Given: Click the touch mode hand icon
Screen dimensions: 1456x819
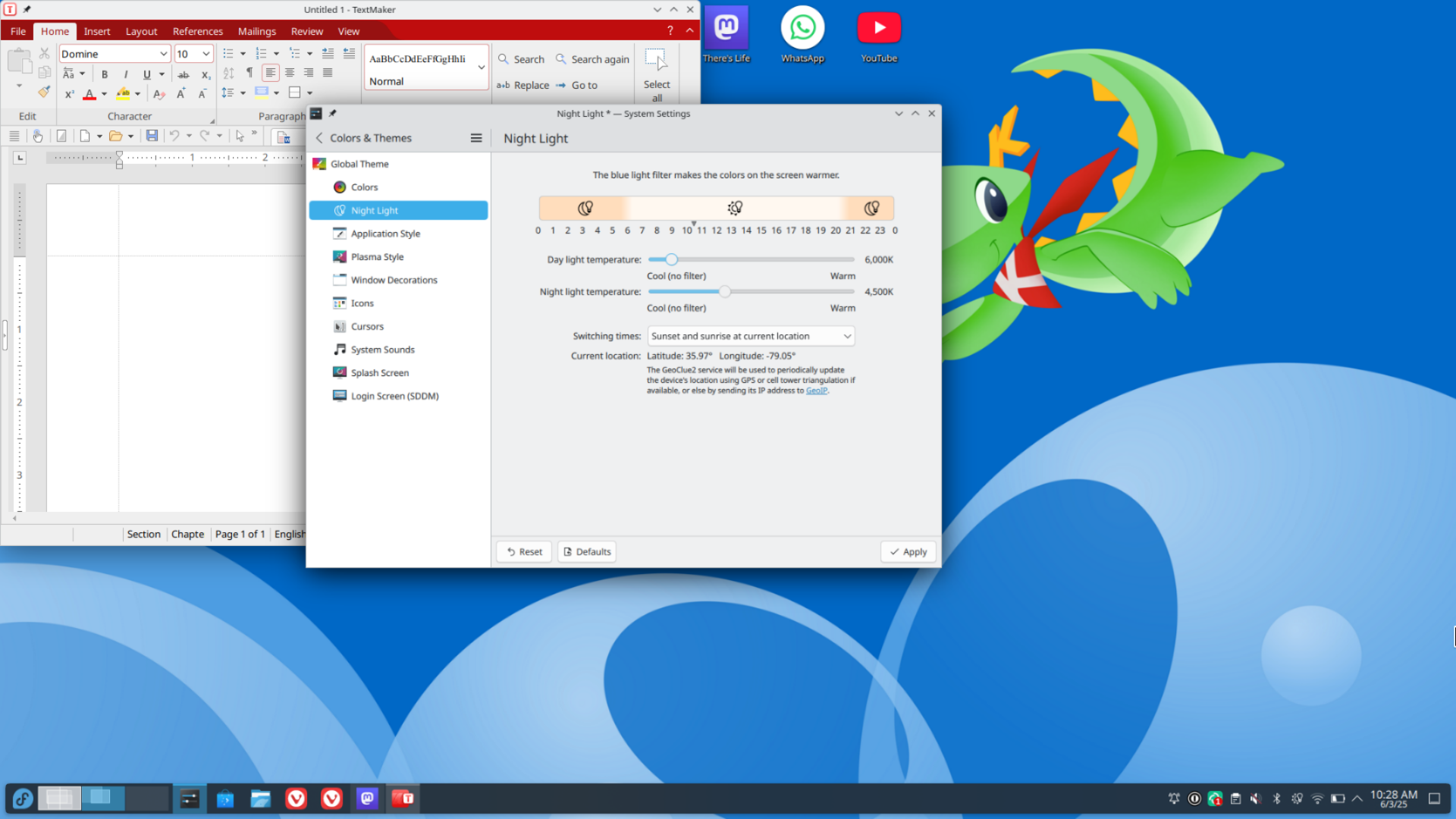Looking at the screenshot, I should coord(37,136).
